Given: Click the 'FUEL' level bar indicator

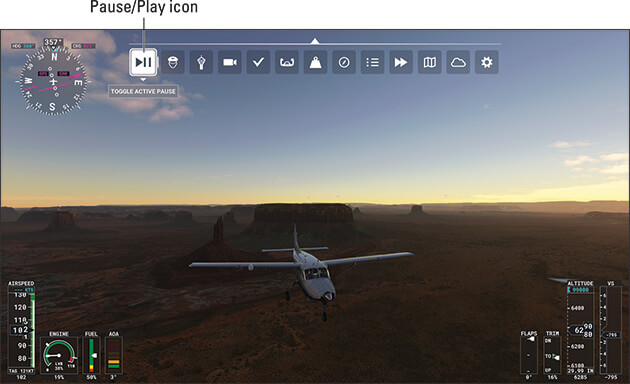Looking at the screenshot, I should click(x=92, y=355).
